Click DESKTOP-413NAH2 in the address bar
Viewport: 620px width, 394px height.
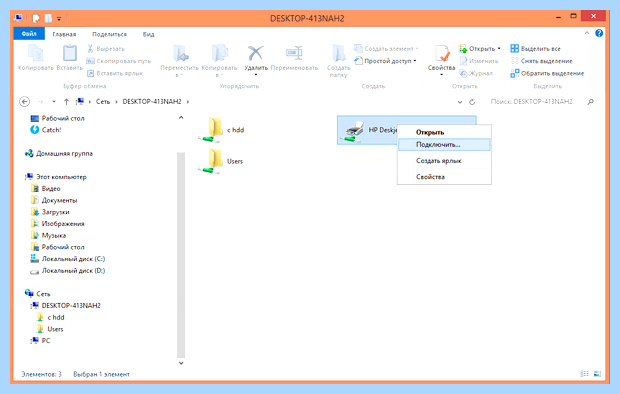point(152,102)
